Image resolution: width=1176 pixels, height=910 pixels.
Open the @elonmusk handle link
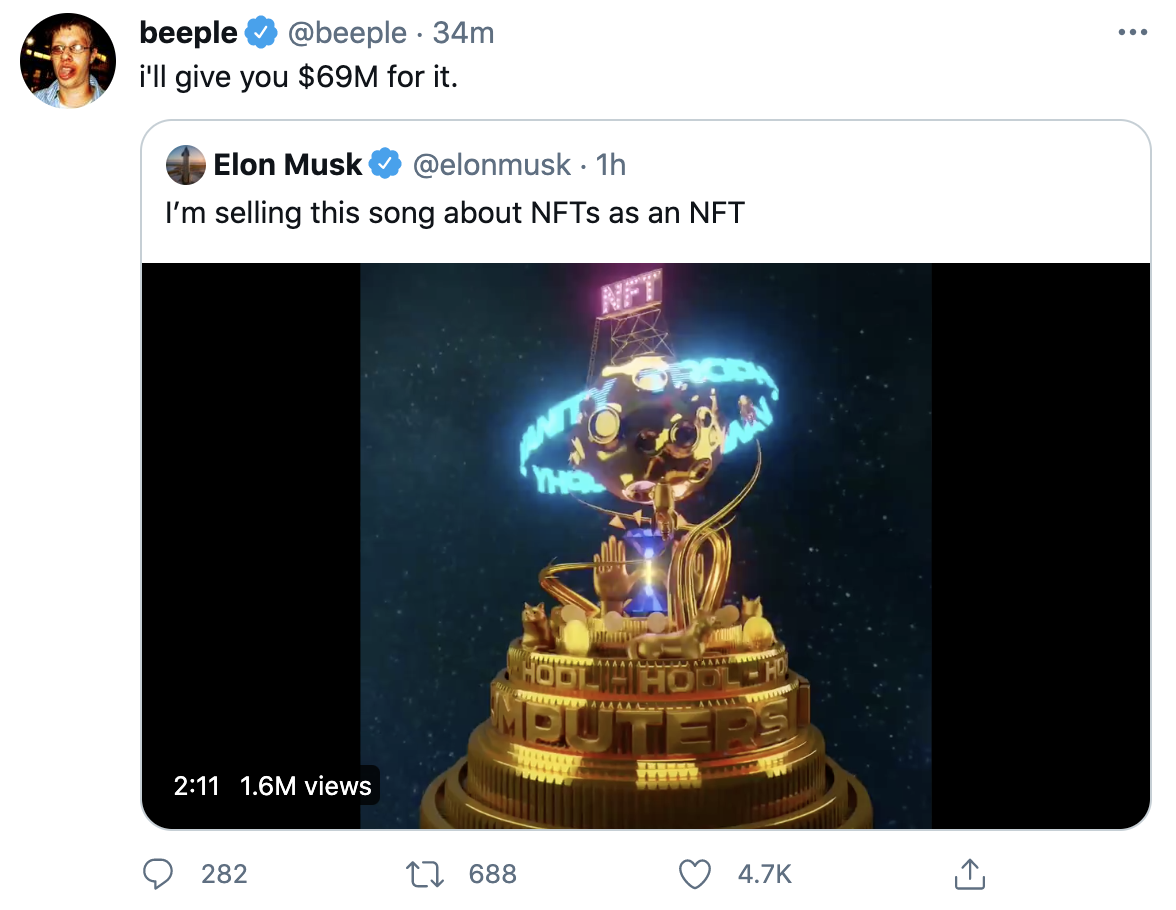[x=491, y=164]
